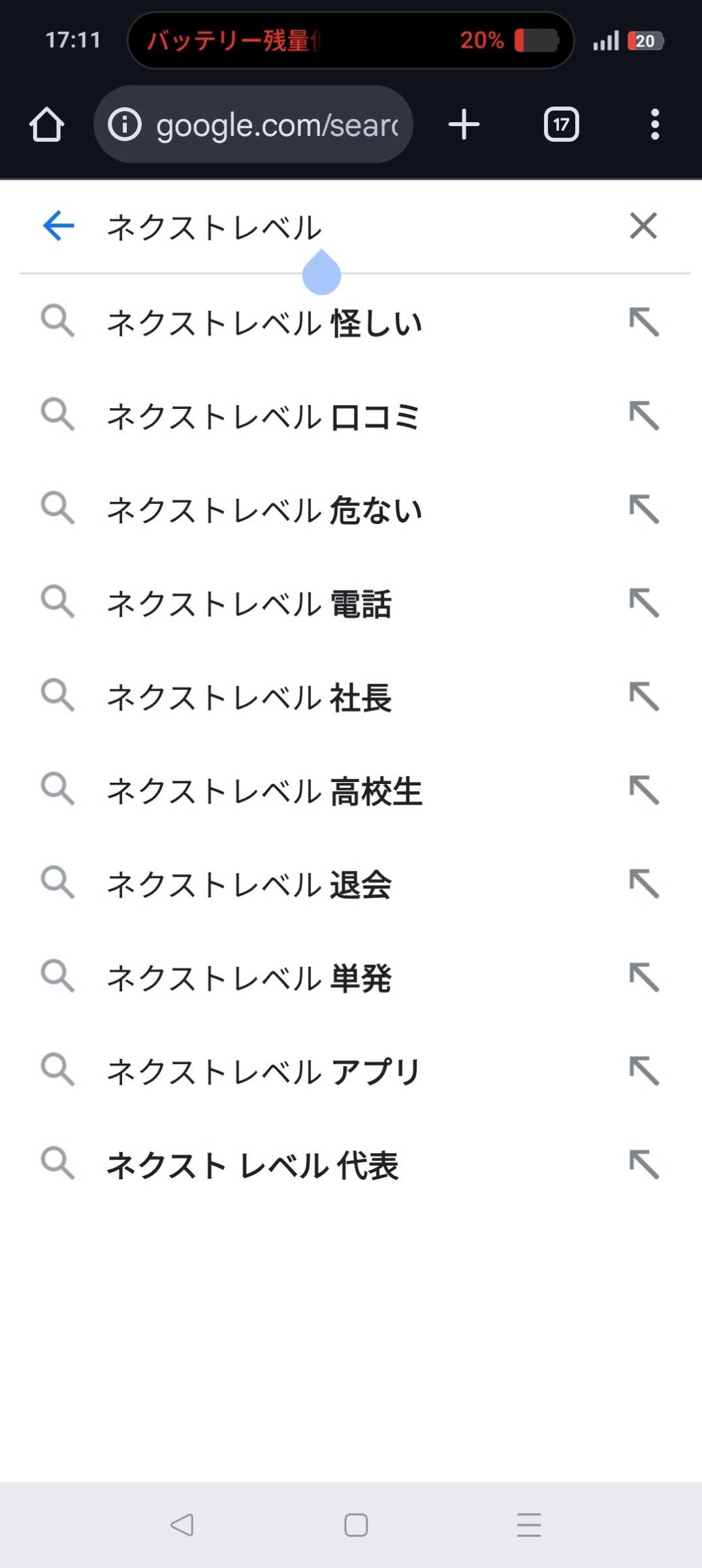
Task: Select suggestion ネクストレベル 危ない
Action: tap(264, 510)
